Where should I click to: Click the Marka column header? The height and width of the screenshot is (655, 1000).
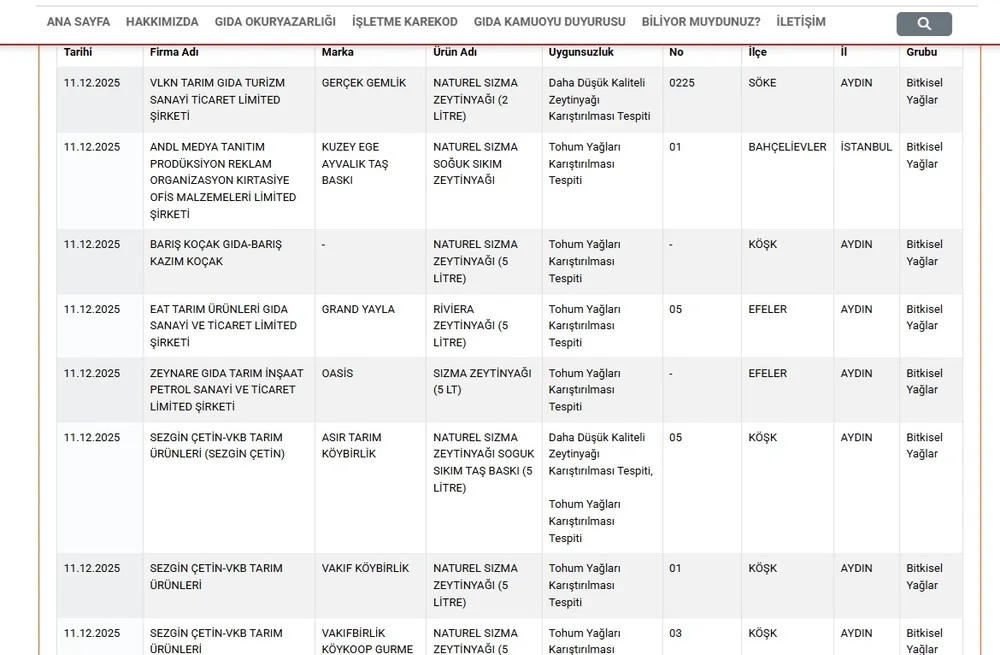[x=337, y=52]
